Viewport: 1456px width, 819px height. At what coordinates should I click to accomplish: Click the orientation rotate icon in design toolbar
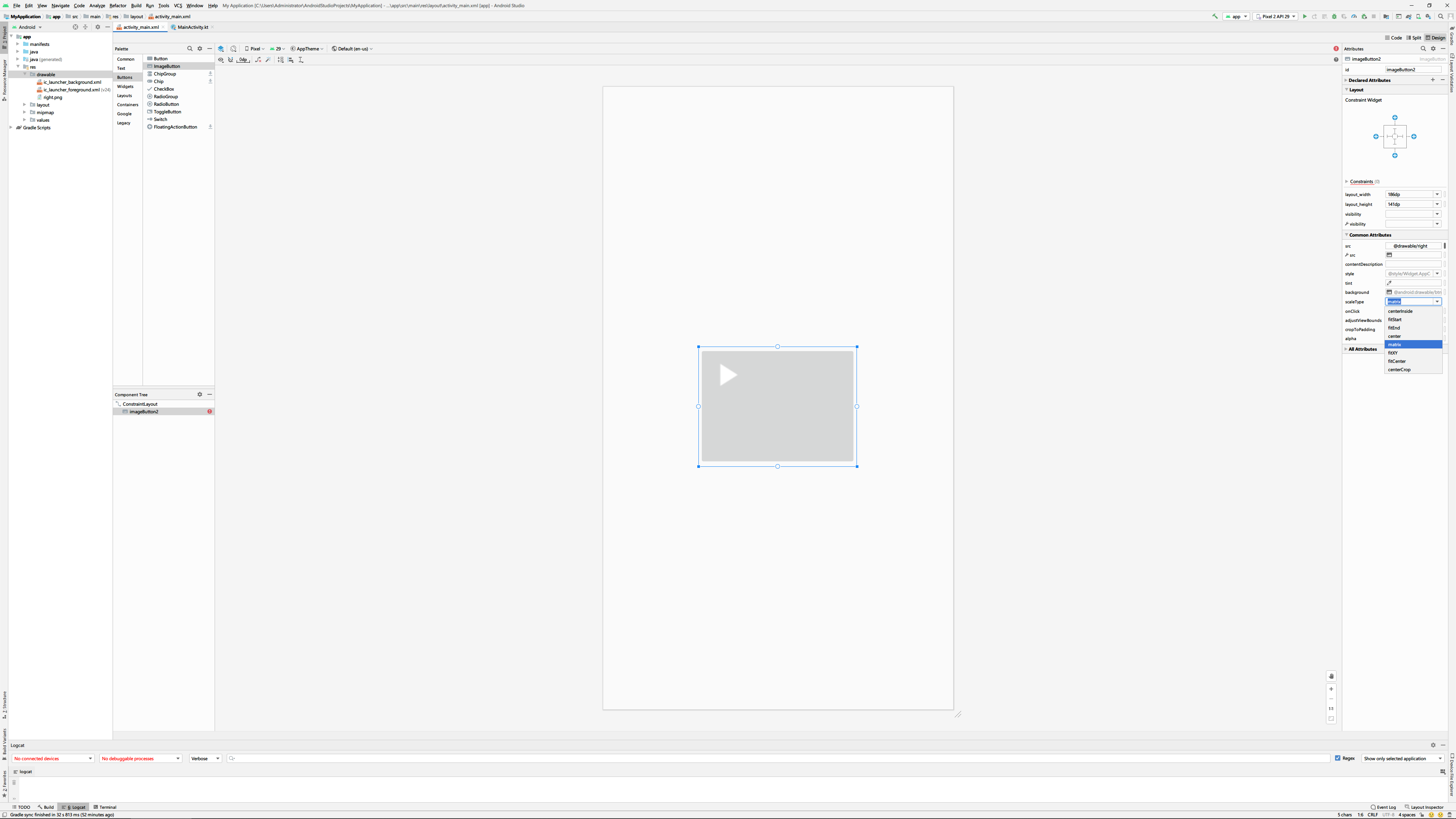(234, 49)
